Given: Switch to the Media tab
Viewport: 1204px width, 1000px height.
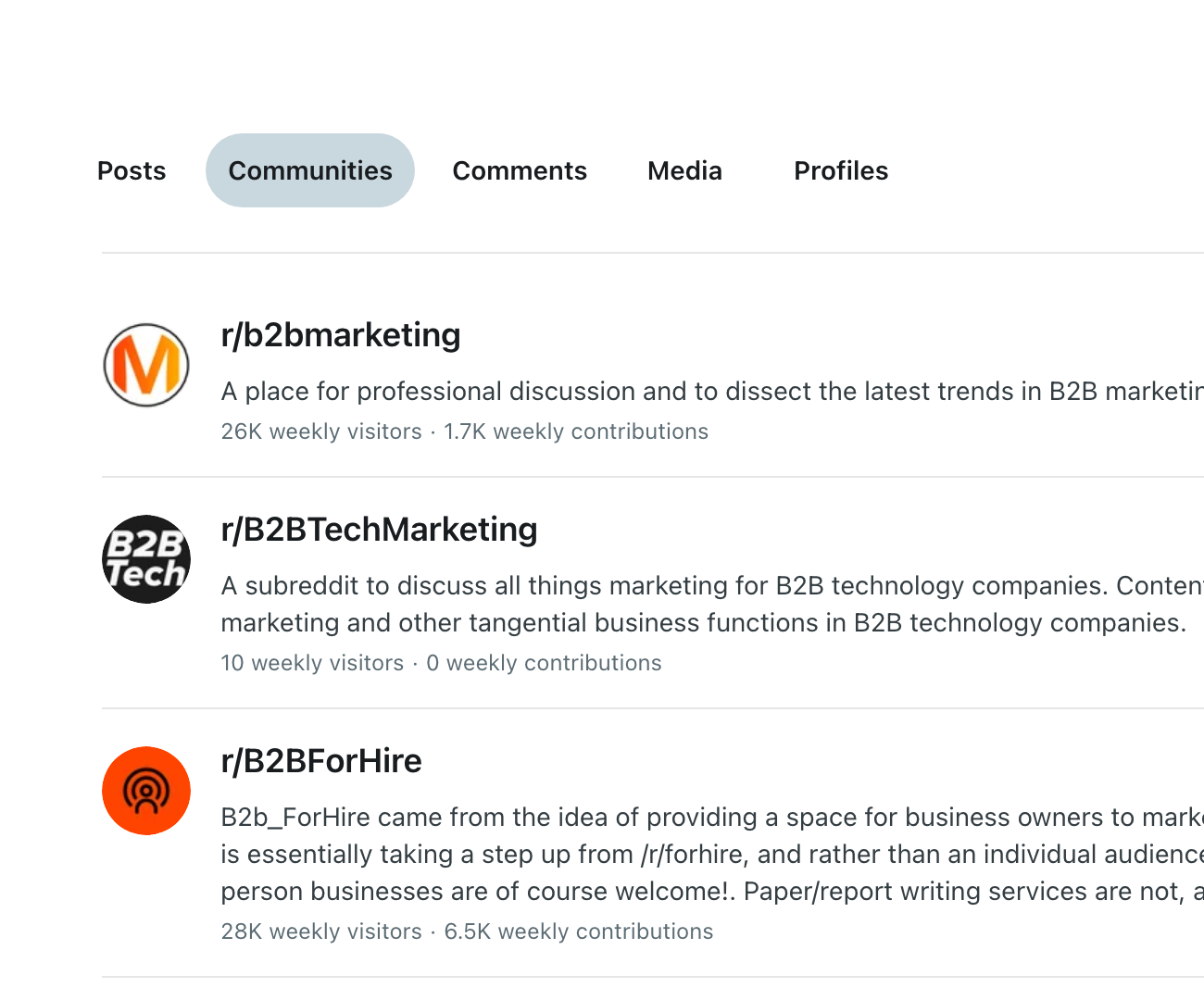Looking at the screenshot, I should pyautogui.click(x=684, y=170).
